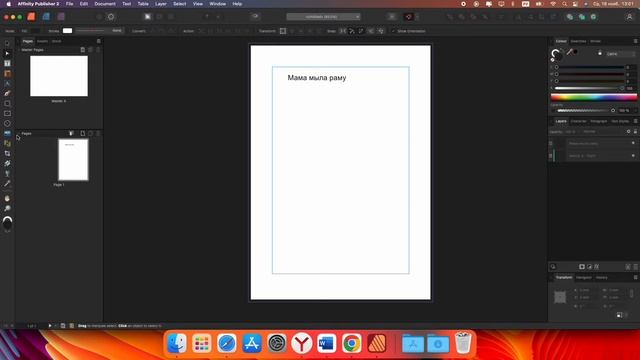
Task: Switch to the Publisher persona icon
Action: coord(31,17)
